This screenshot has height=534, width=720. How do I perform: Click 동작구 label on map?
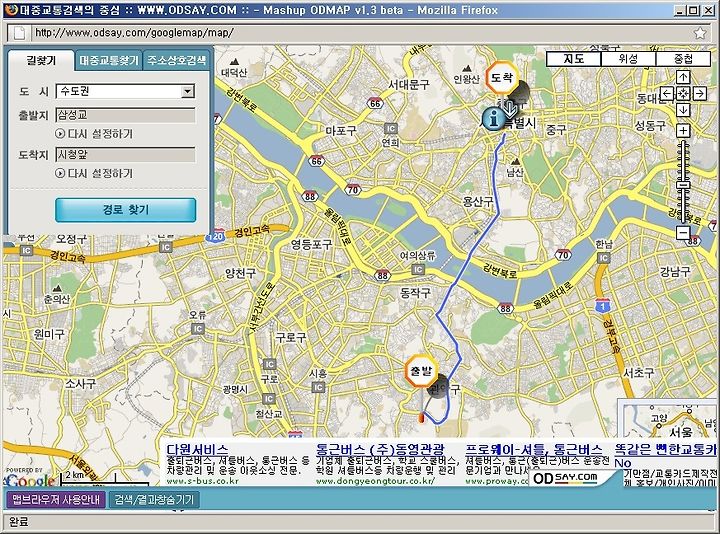(x=415, y=292)
